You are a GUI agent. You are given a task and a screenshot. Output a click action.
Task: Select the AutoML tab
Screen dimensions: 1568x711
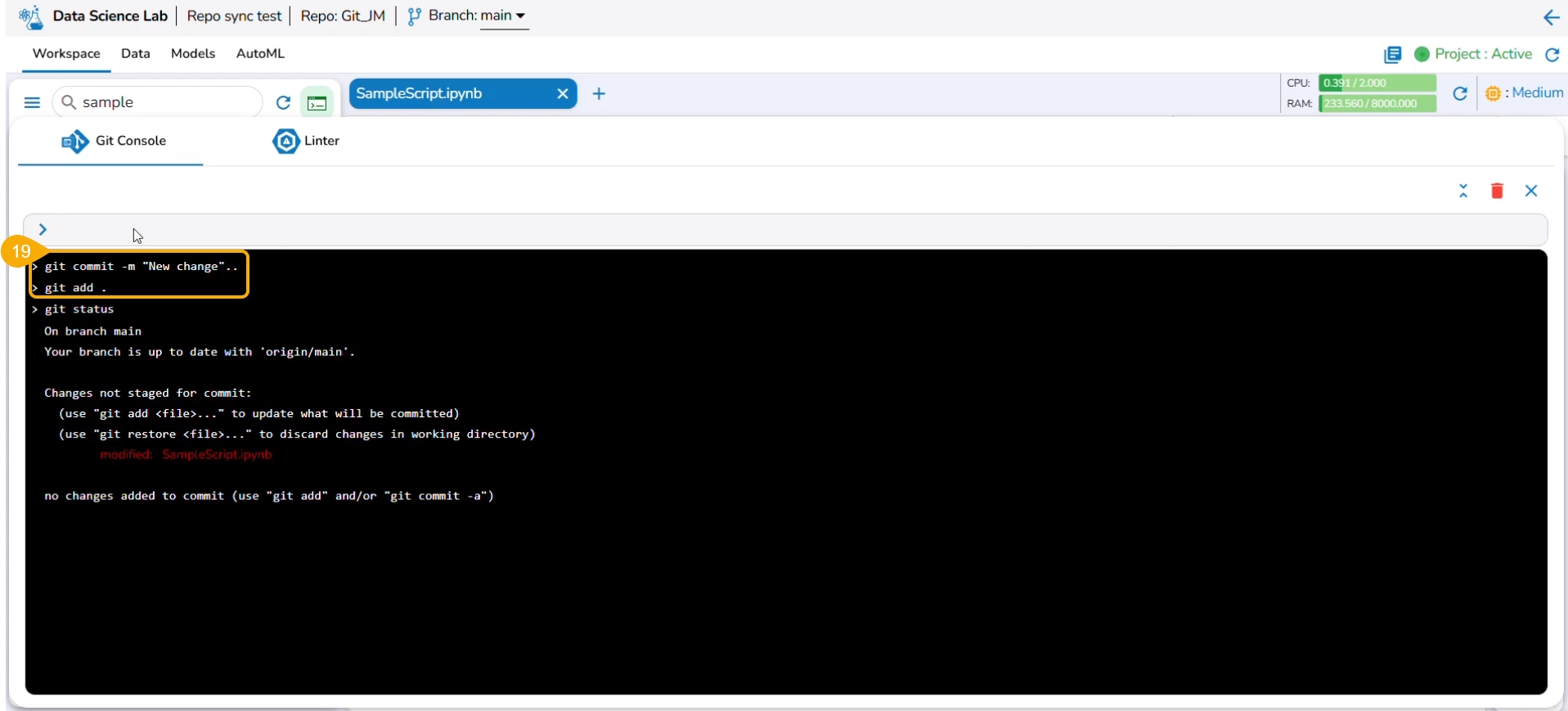point(260,53)
